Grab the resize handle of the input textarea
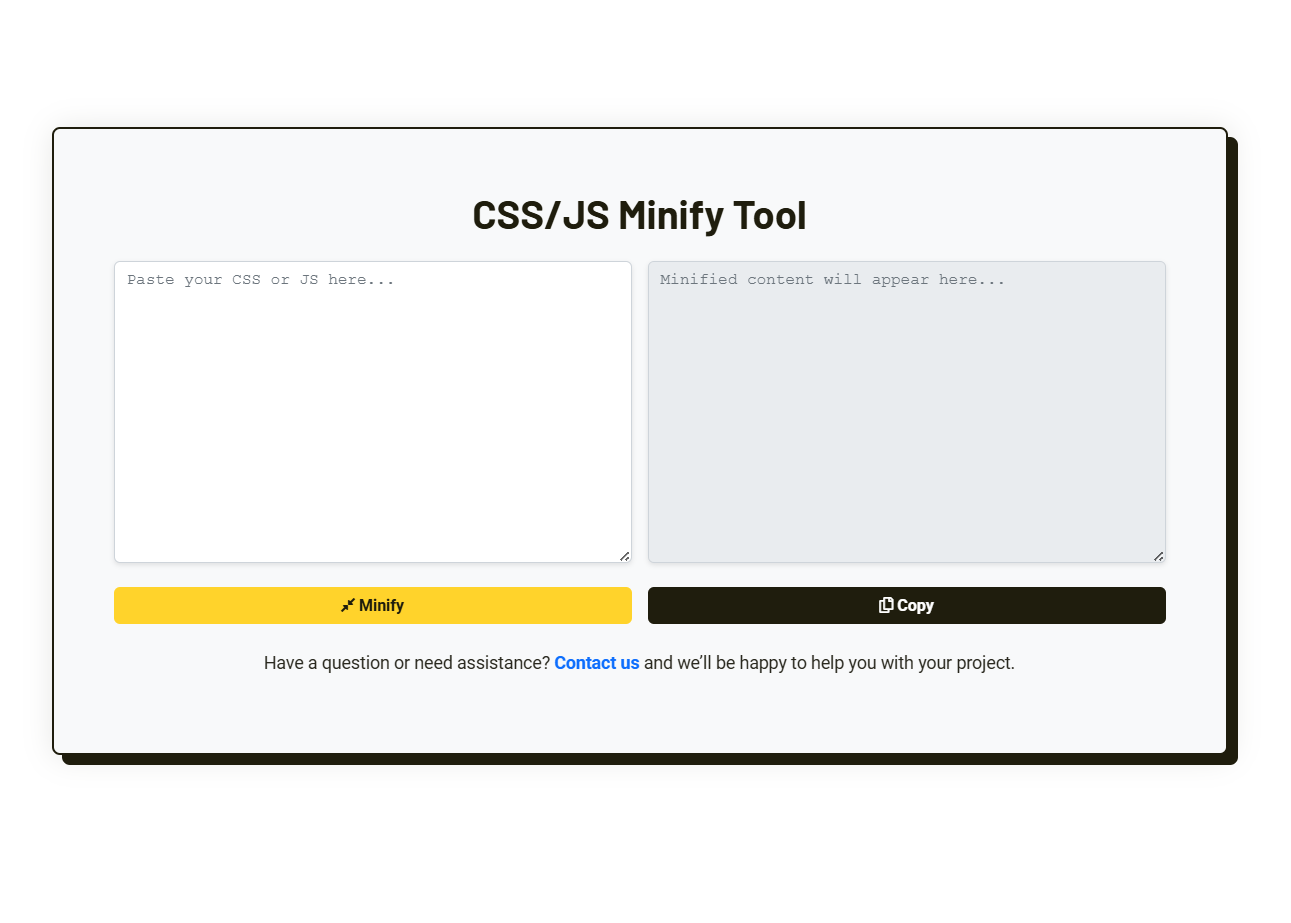Screen dimensions: 1291x923 624,556
